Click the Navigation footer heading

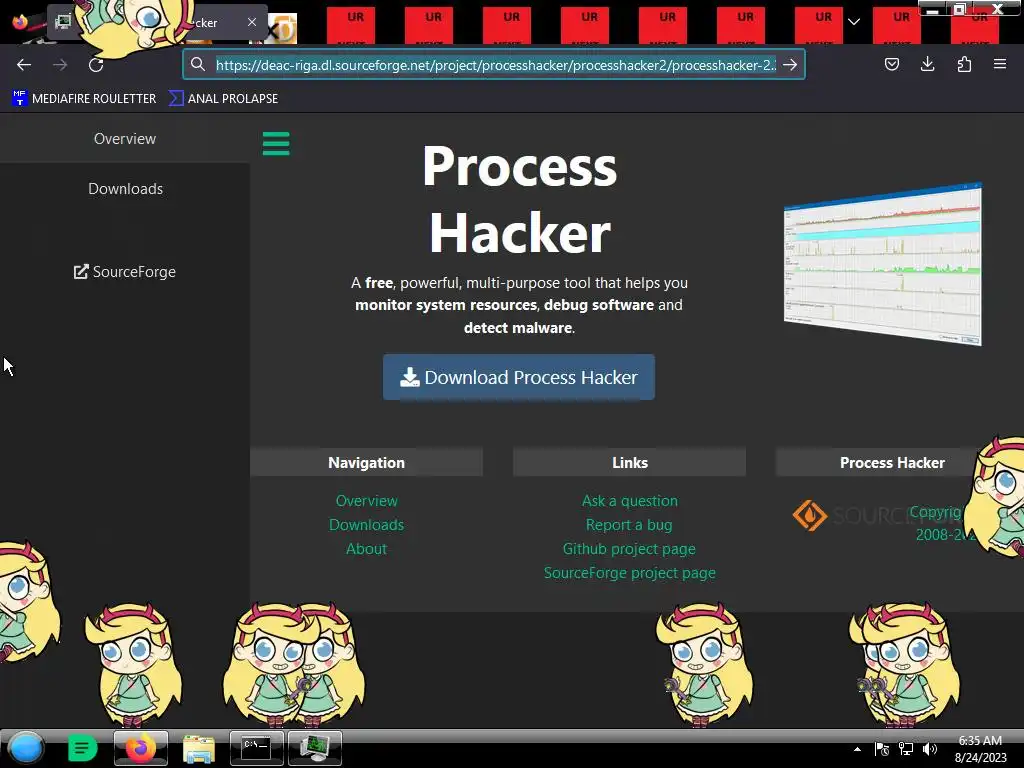366,463
